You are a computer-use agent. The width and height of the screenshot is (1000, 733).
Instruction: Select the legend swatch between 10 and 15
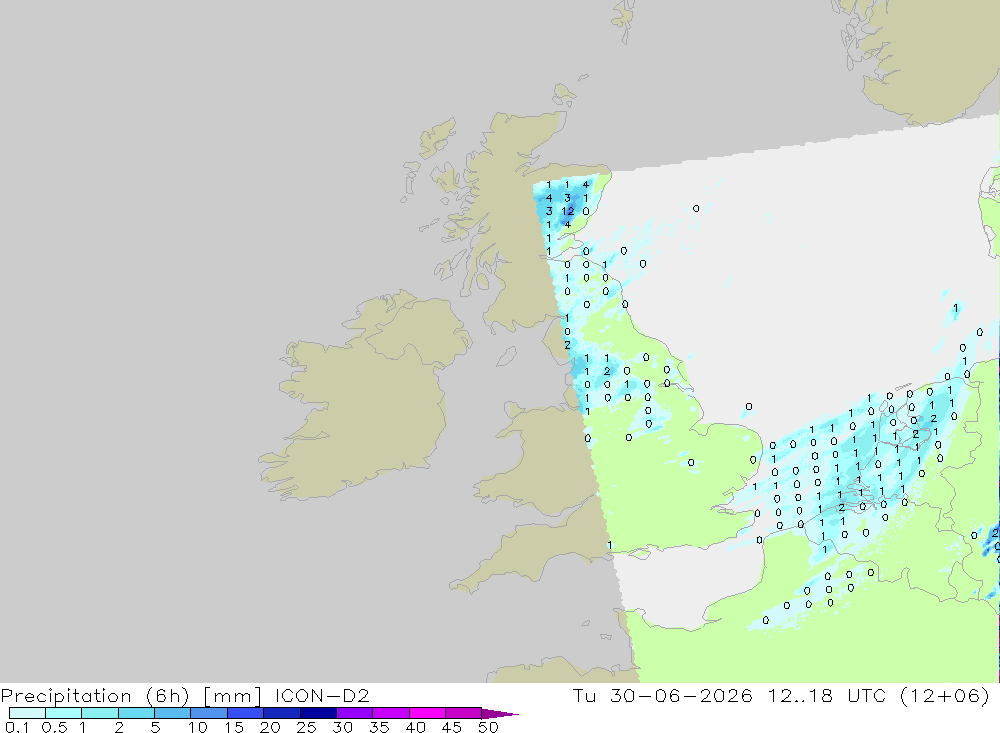pyautogui.click(x=209, y=713)
